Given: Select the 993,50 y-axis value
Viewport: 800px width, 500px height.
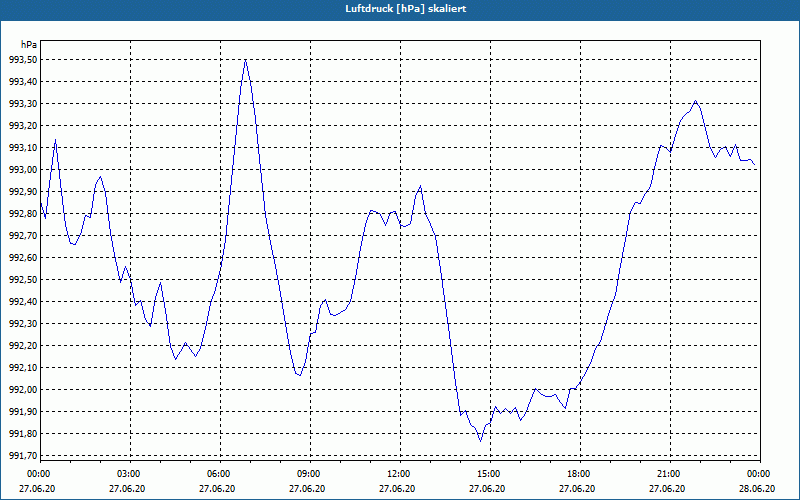Looking at the screenshot, I should [x=23, y=60].
